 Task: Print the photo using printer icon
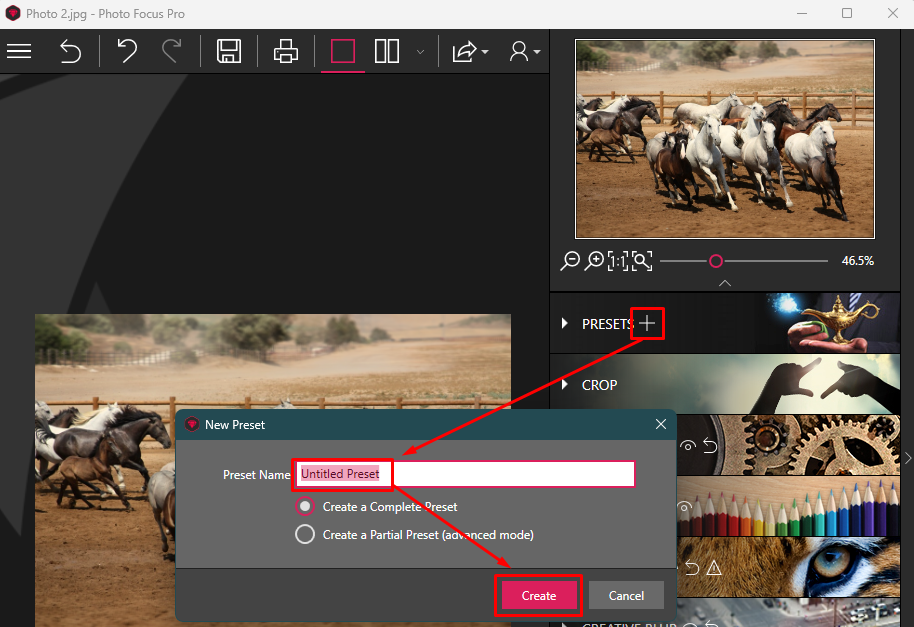286,51
